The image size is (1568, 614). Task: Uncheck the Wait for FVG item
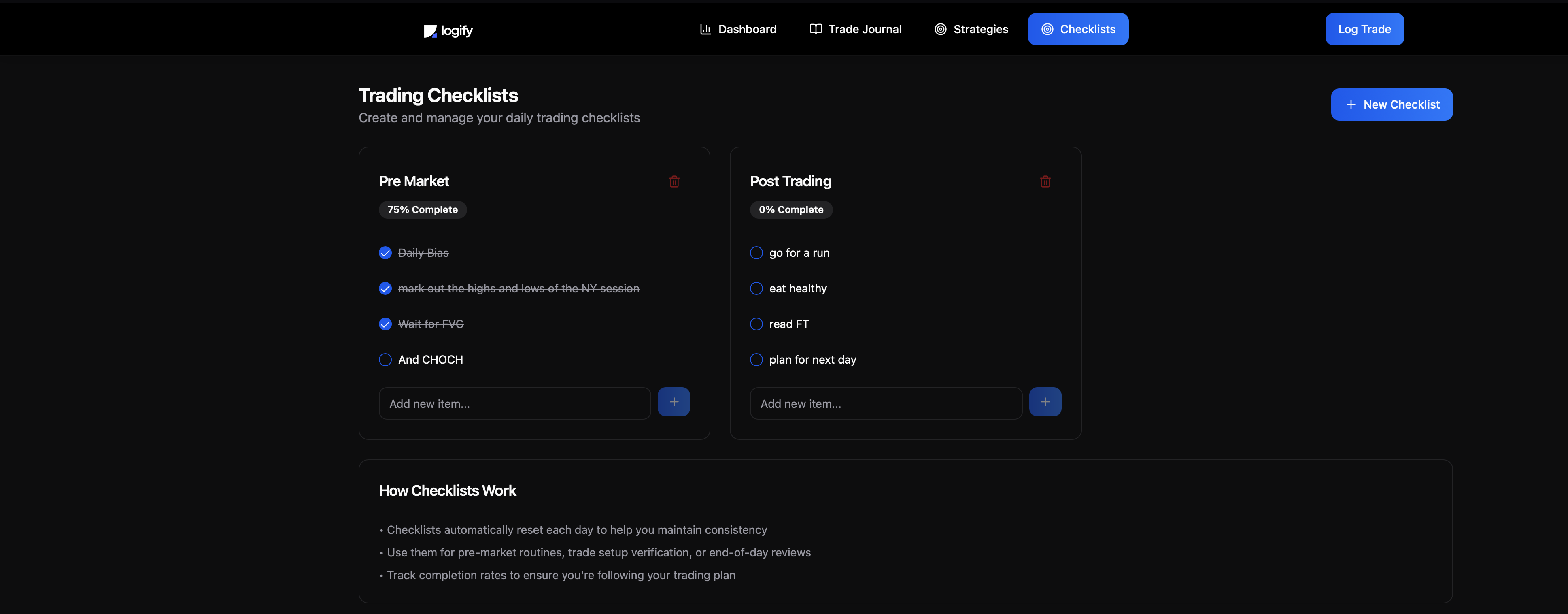[385, 324]
